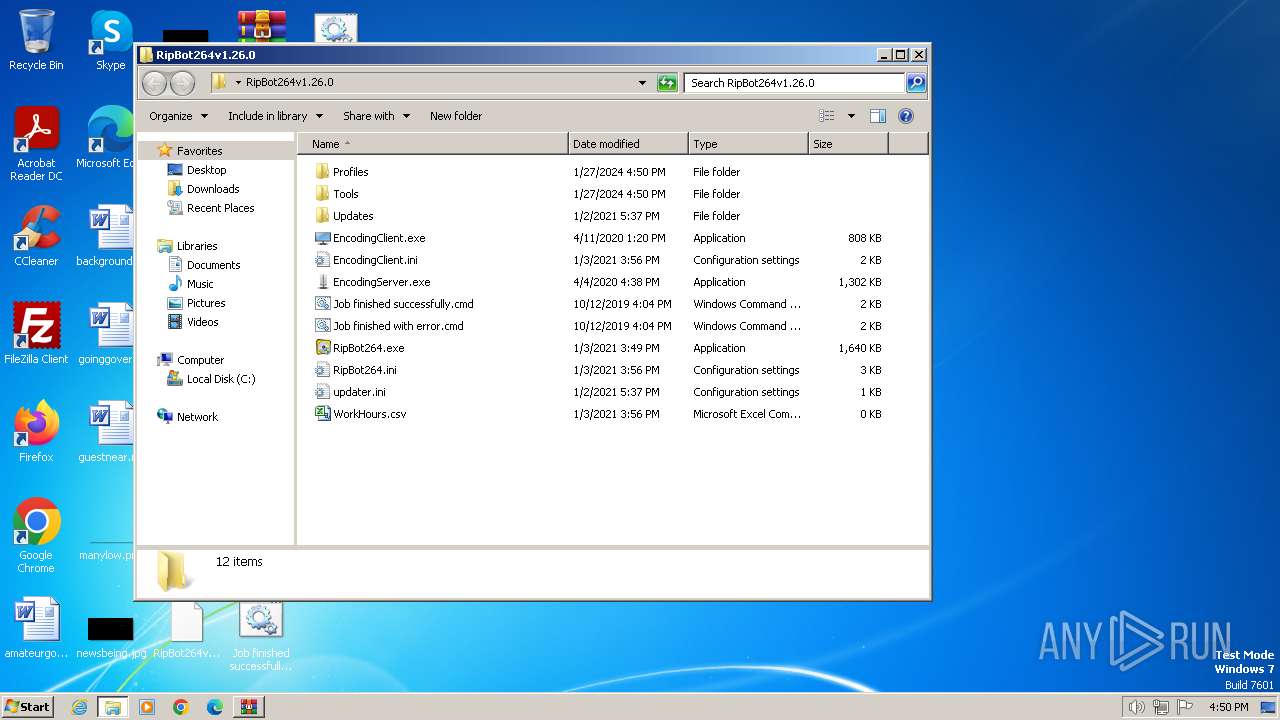Click the Back navigation arrow button

154,83
